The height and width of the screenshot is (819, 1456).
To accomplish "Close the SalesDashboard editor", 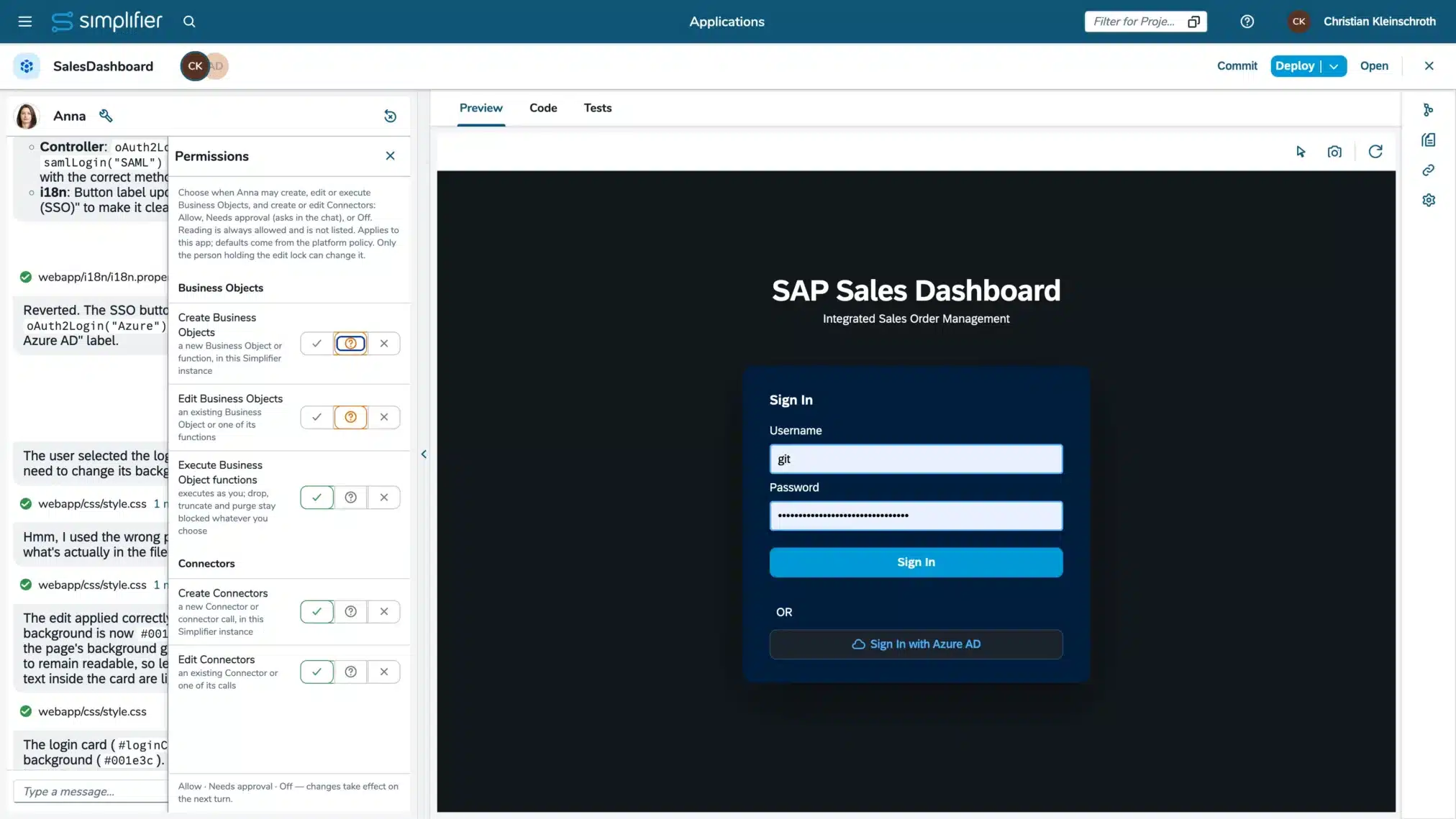I will (1429, 66).
